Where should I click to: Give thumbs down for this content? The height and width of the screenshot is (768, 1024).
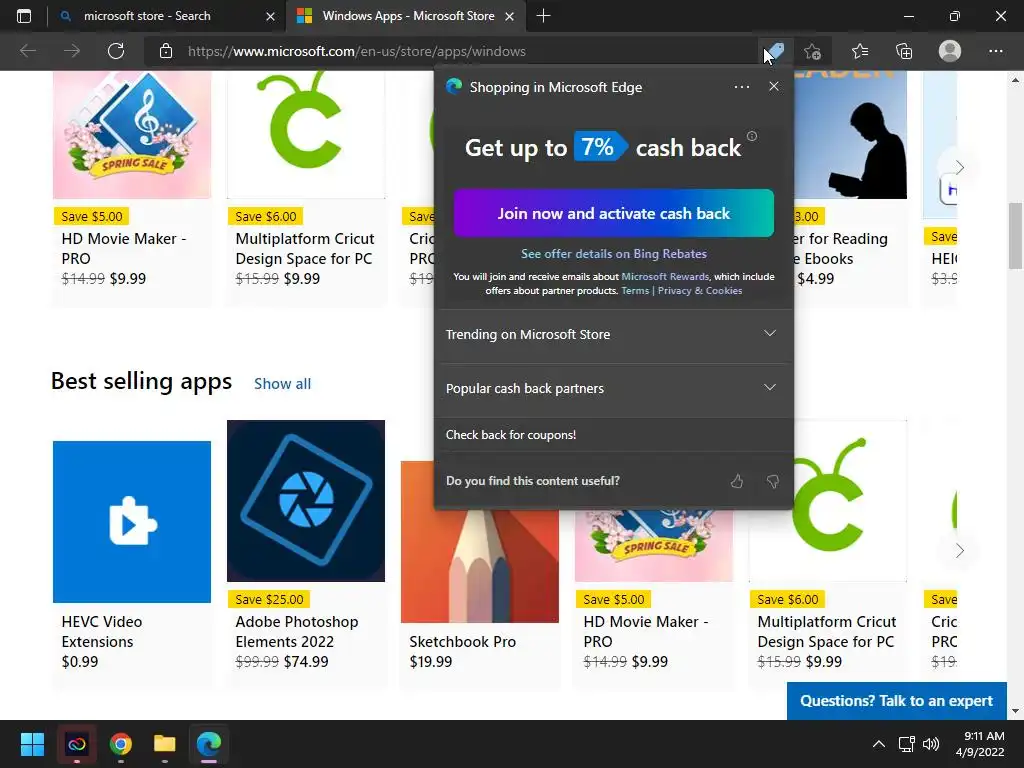point(773,481)
